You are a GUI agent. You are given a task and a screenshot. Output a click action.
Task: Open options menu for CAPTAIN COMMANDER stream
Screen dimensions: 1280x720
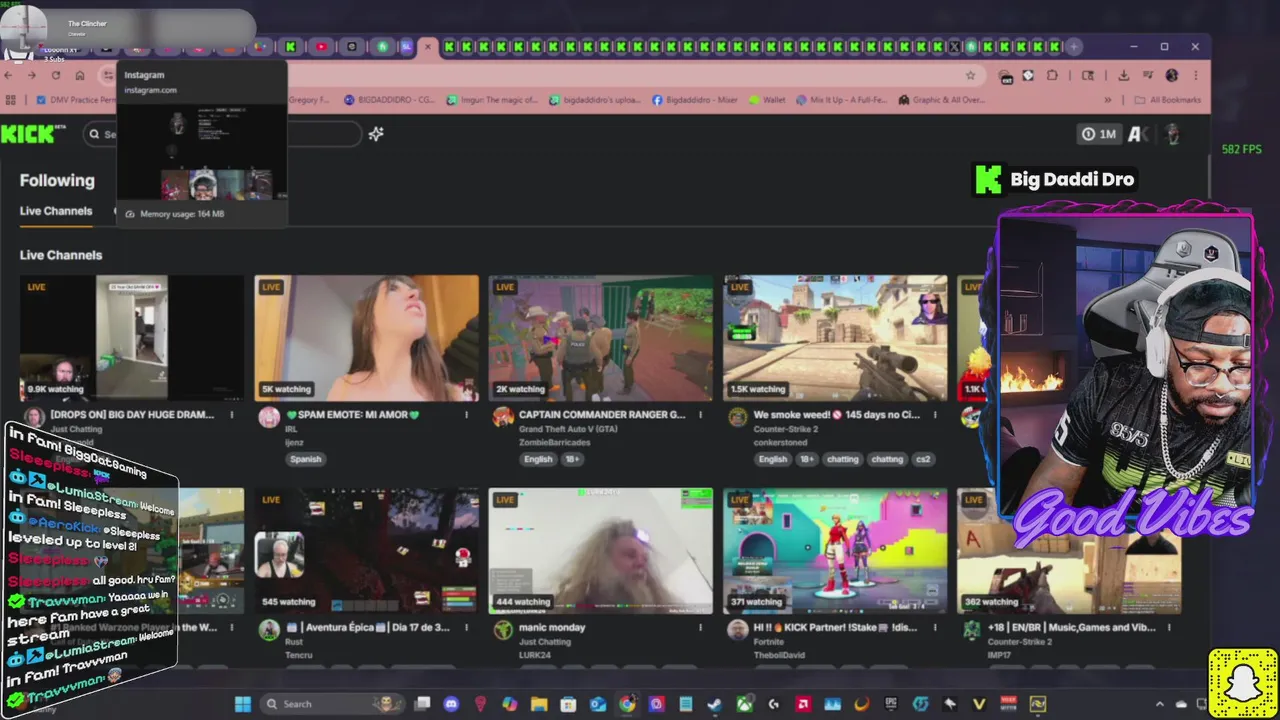(700, 415)
